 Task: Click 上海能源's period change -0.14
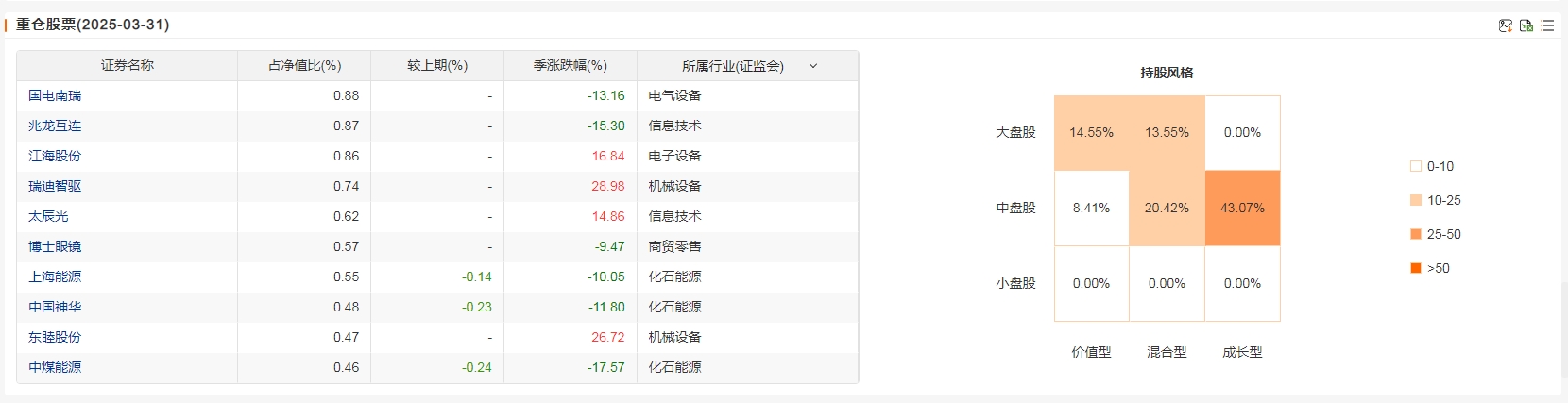[x=477, y=277]
